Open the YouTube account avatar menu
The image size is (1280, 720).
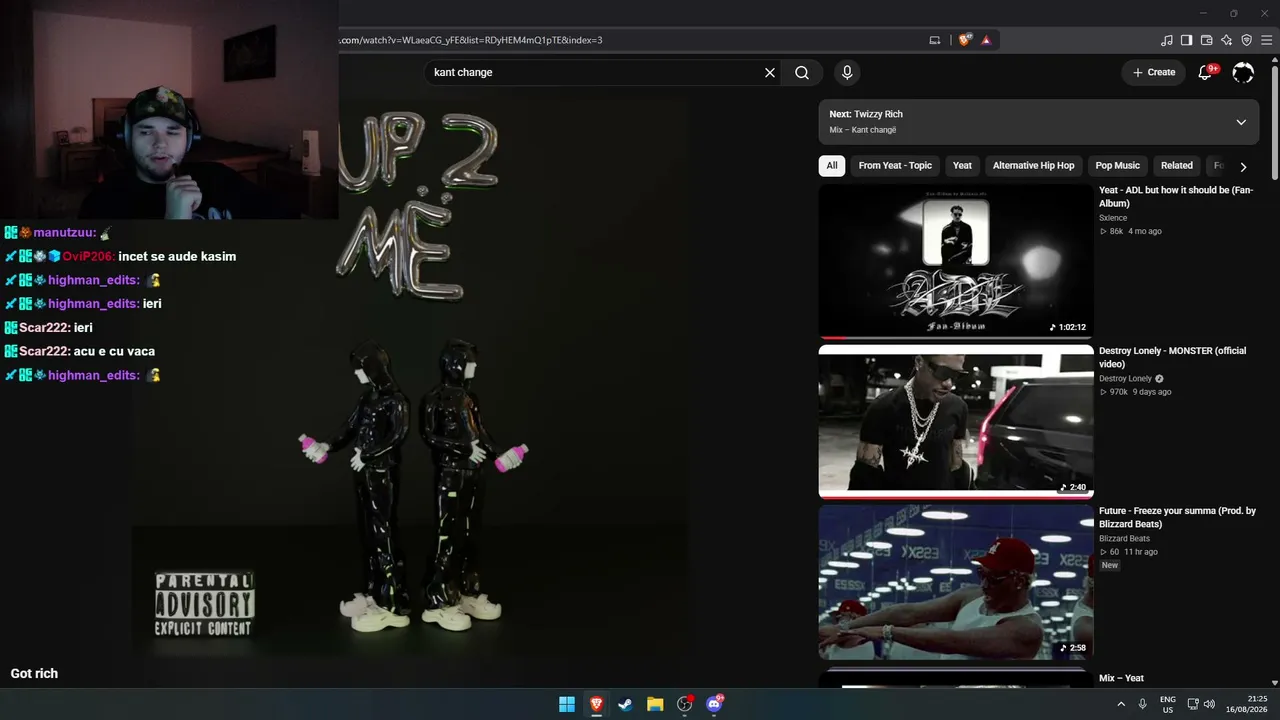click(1243, 72)
